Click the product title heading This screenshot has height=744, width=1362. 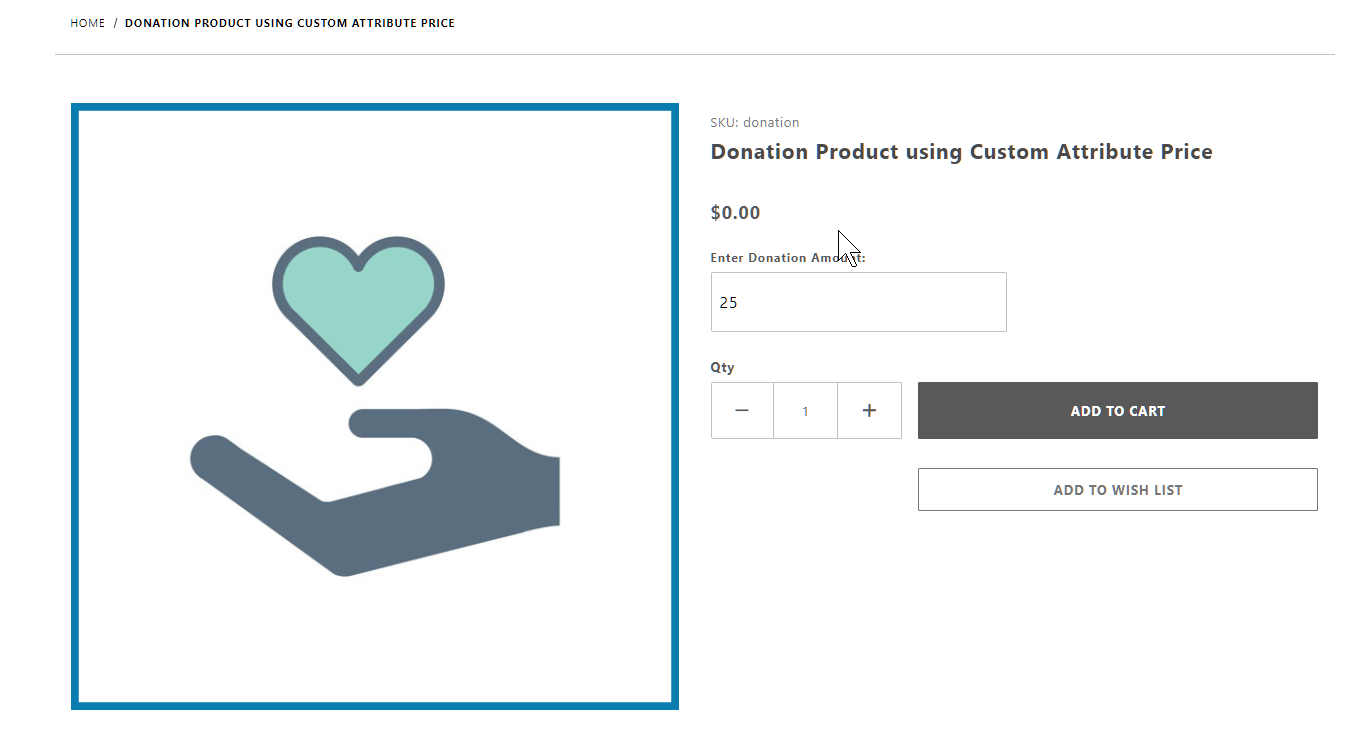tap(961, 152)
